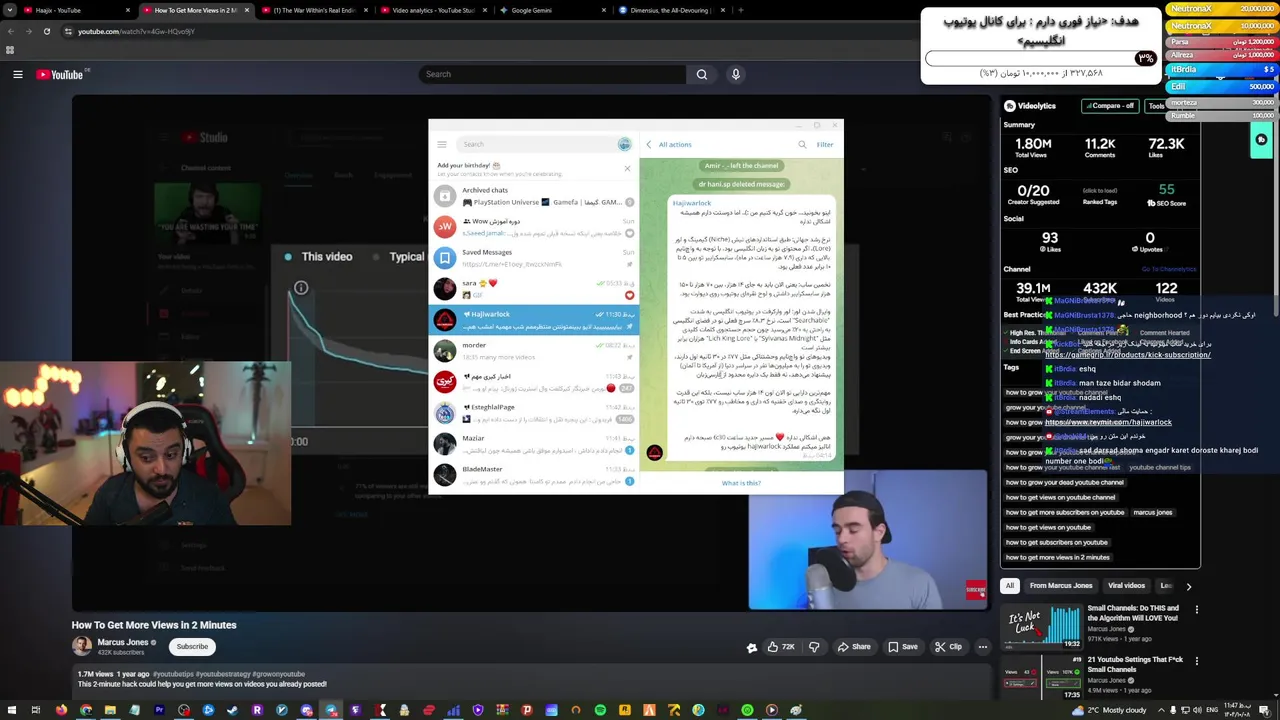This screenshot has width=1280, height=720.
Task: Open options for 21 Youtube Settings video
Action: click(1196, 661)
